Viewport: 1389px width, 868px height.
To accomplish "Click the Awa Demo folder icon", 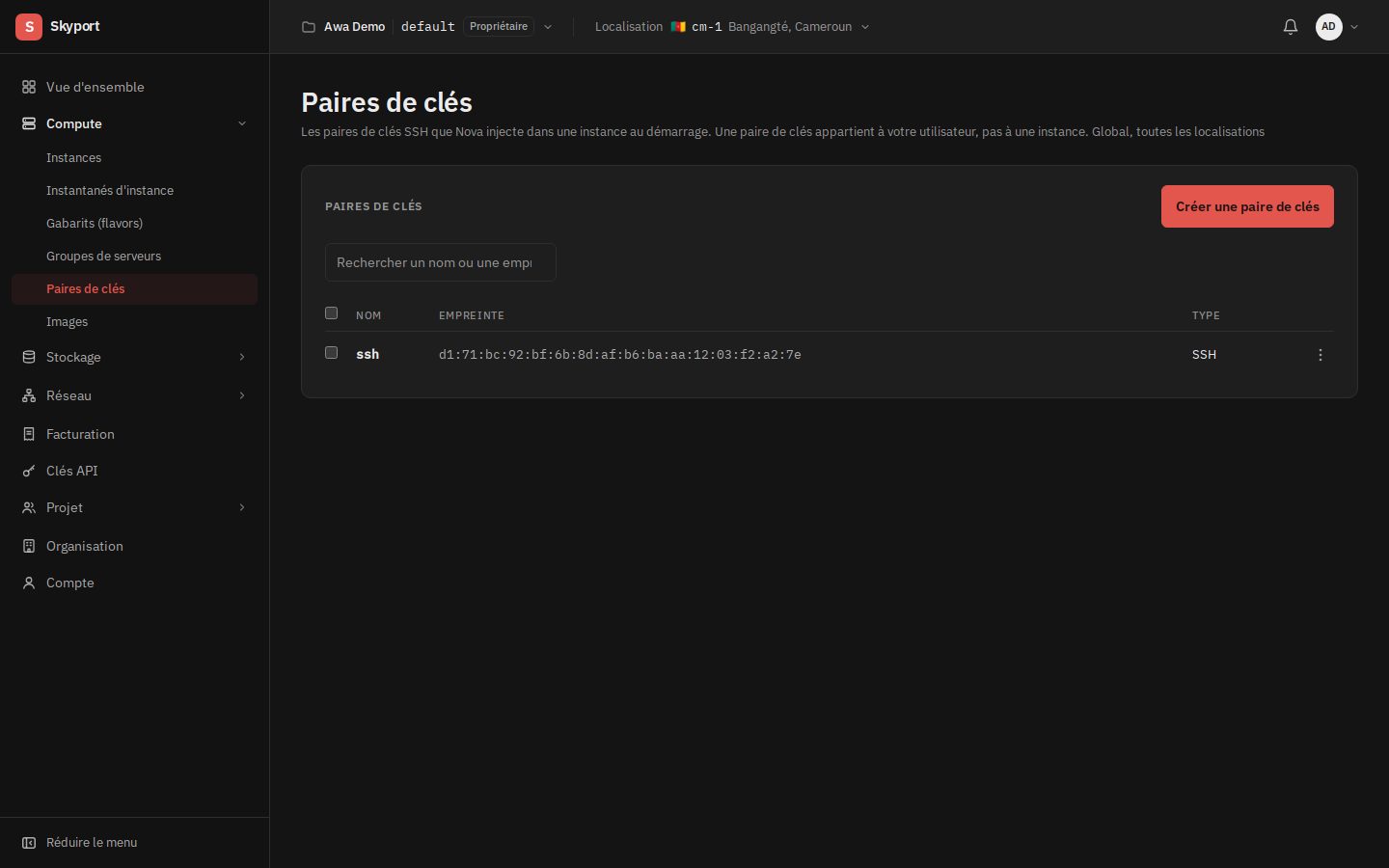I will (x=309, y=27).
